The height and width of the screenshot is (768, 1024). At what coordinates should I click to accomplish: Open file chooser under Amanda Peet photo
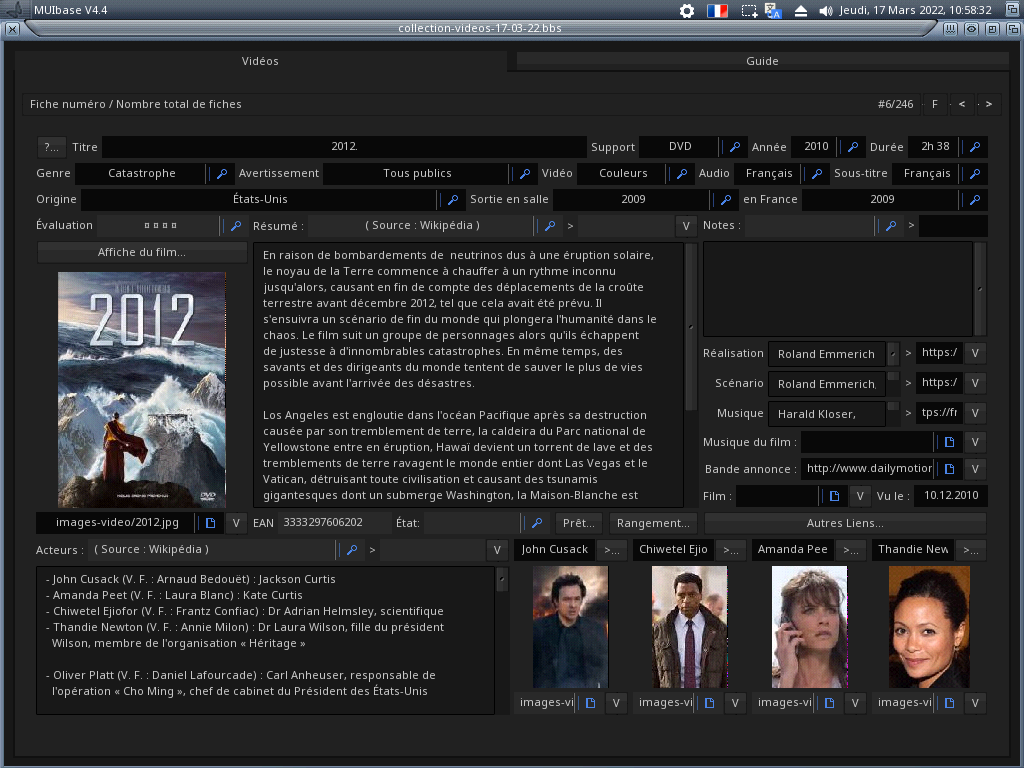[x=829, y=703]
